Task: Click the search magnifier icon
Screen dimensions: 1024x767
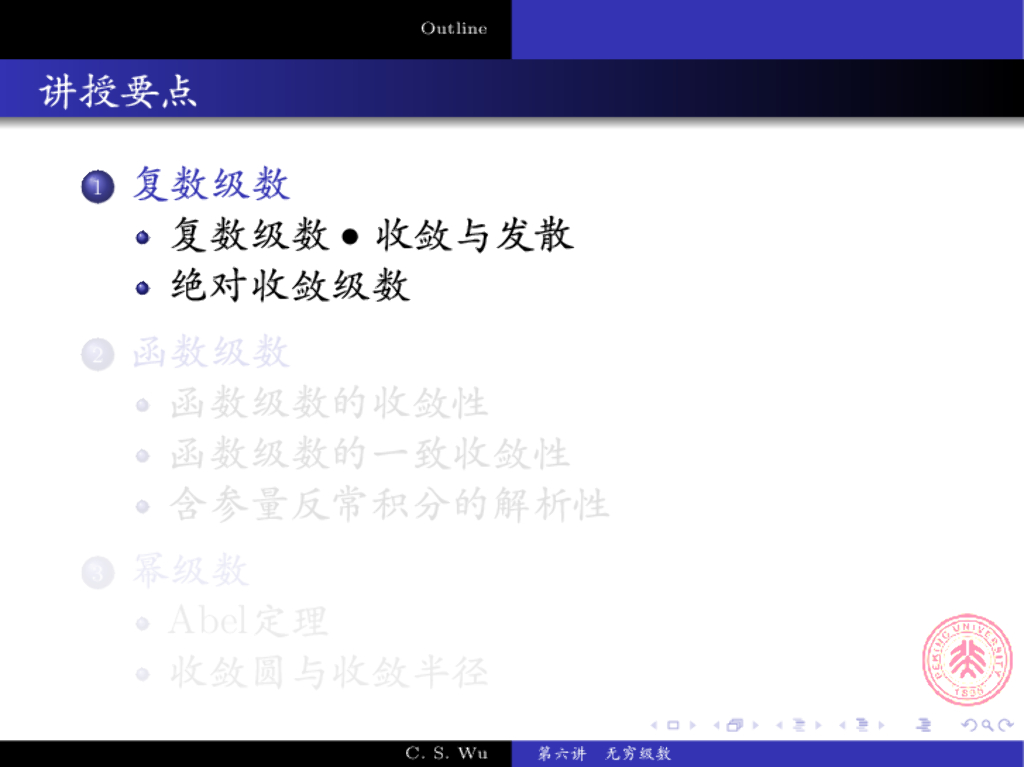Action: 988,725
